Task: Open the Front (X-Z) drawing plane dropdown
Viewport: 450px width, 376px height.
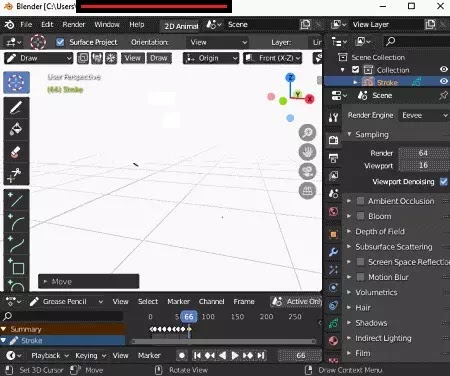Action: click(273, 58)
